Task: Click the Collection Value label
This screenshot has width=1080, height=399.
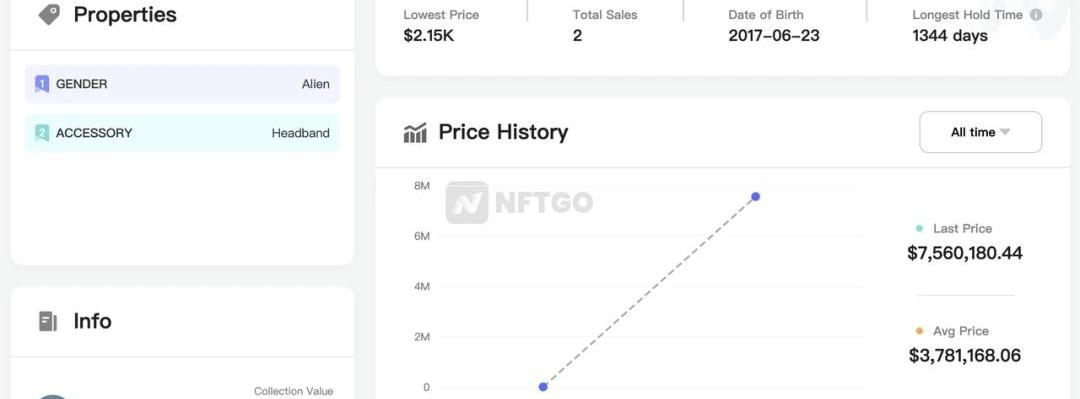Action: pos(293,391)
